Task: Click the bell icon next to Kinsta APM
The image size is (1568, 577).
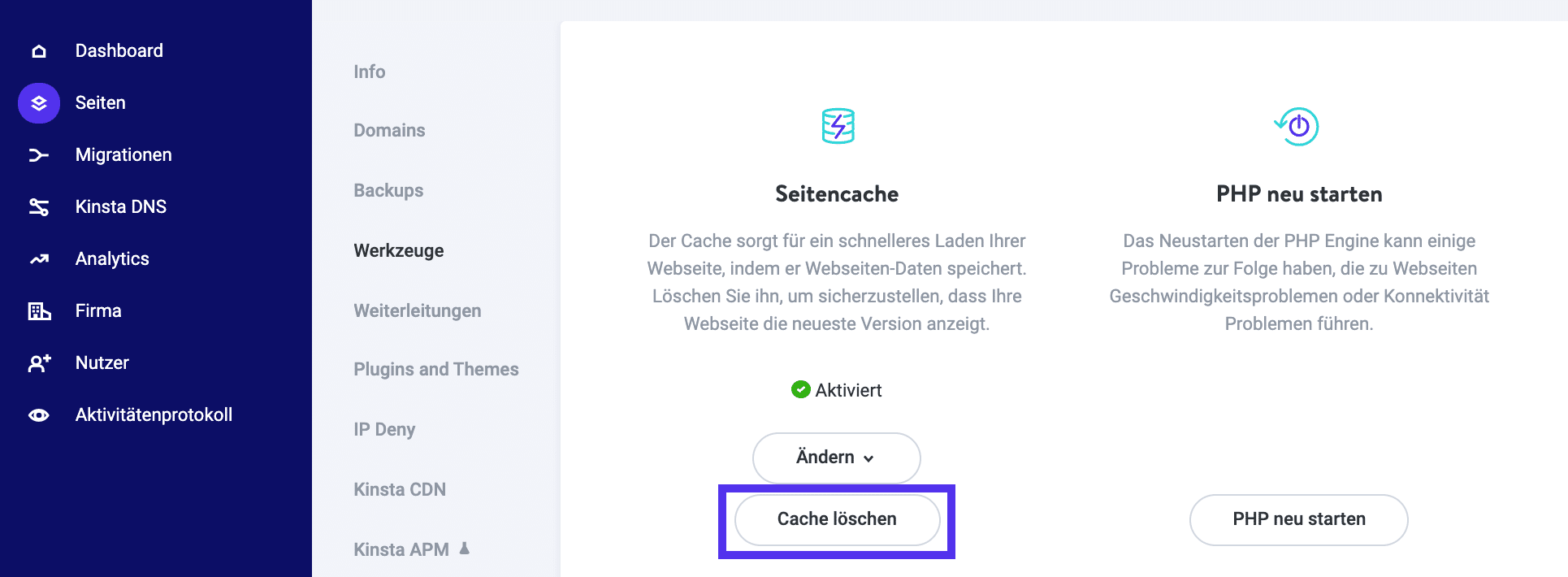Action: (464, 549)
